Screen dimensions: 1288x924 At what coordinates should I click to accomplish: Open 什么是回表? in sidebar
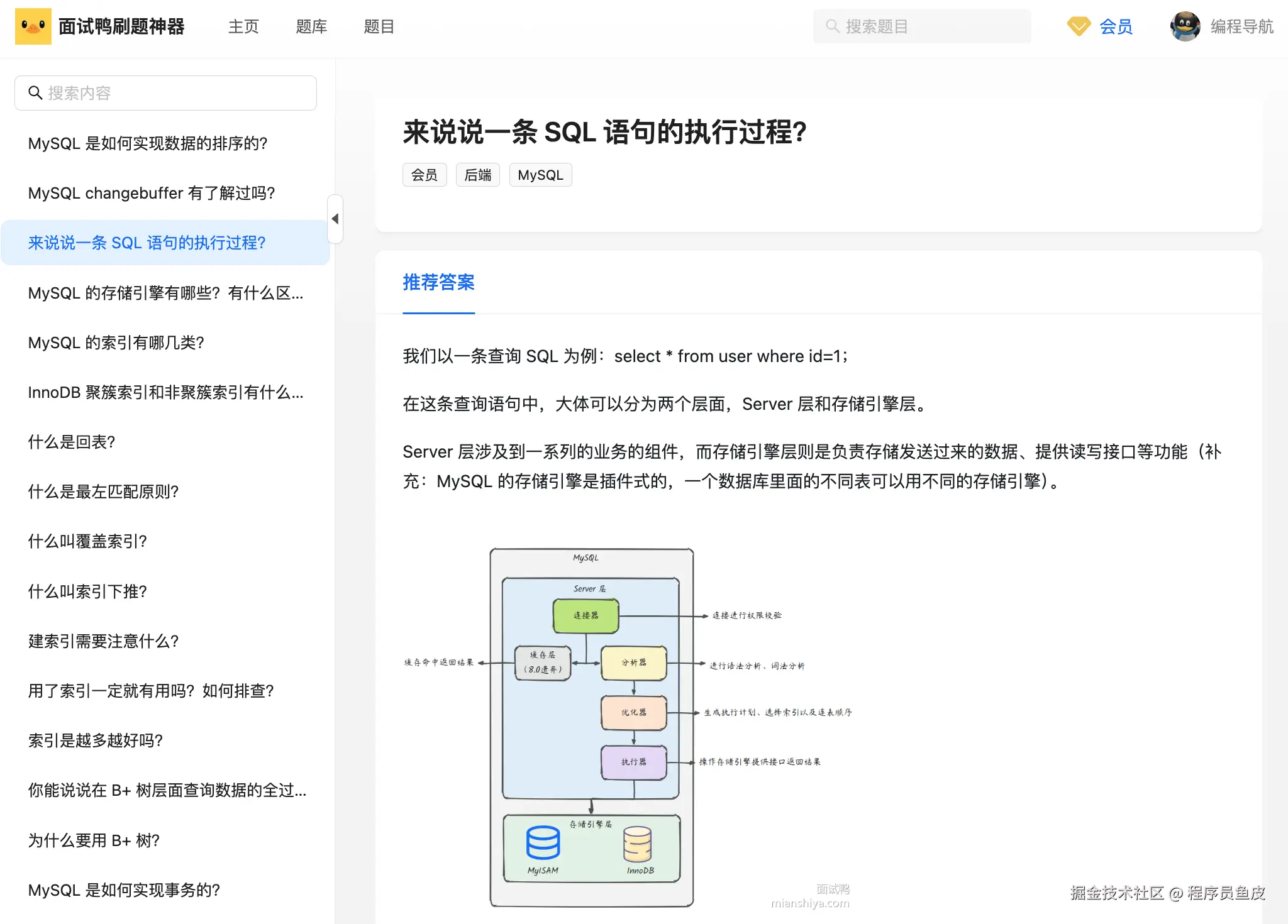point(72,442)
